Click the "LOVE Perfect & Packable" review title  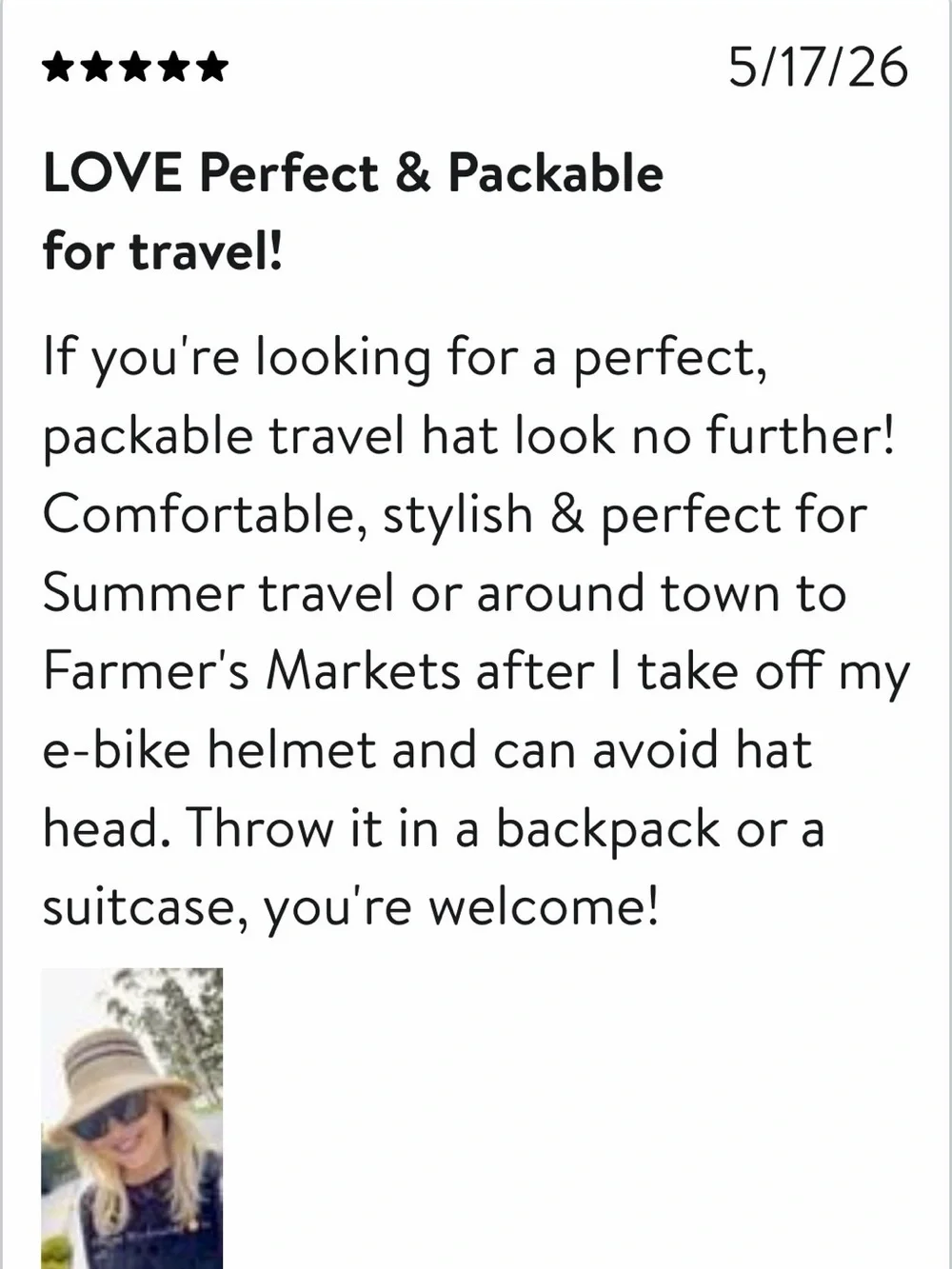pyautogui.click(x=353, y=173)
